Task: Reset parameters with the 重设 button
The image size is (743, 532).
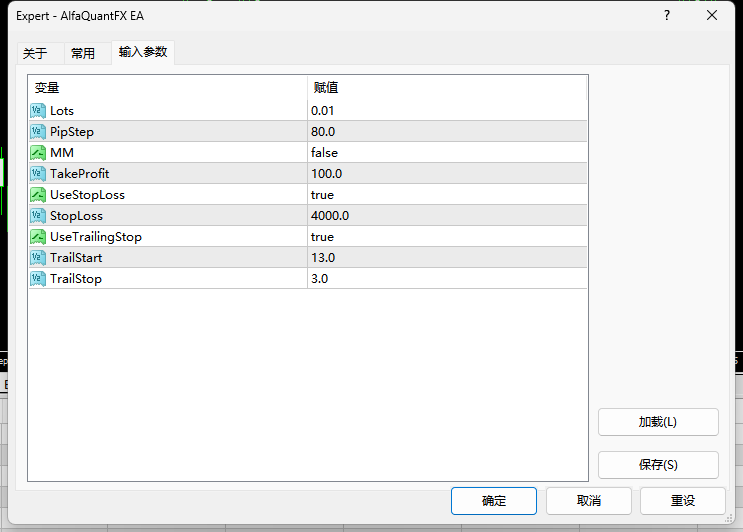Action: click(683, 501)
